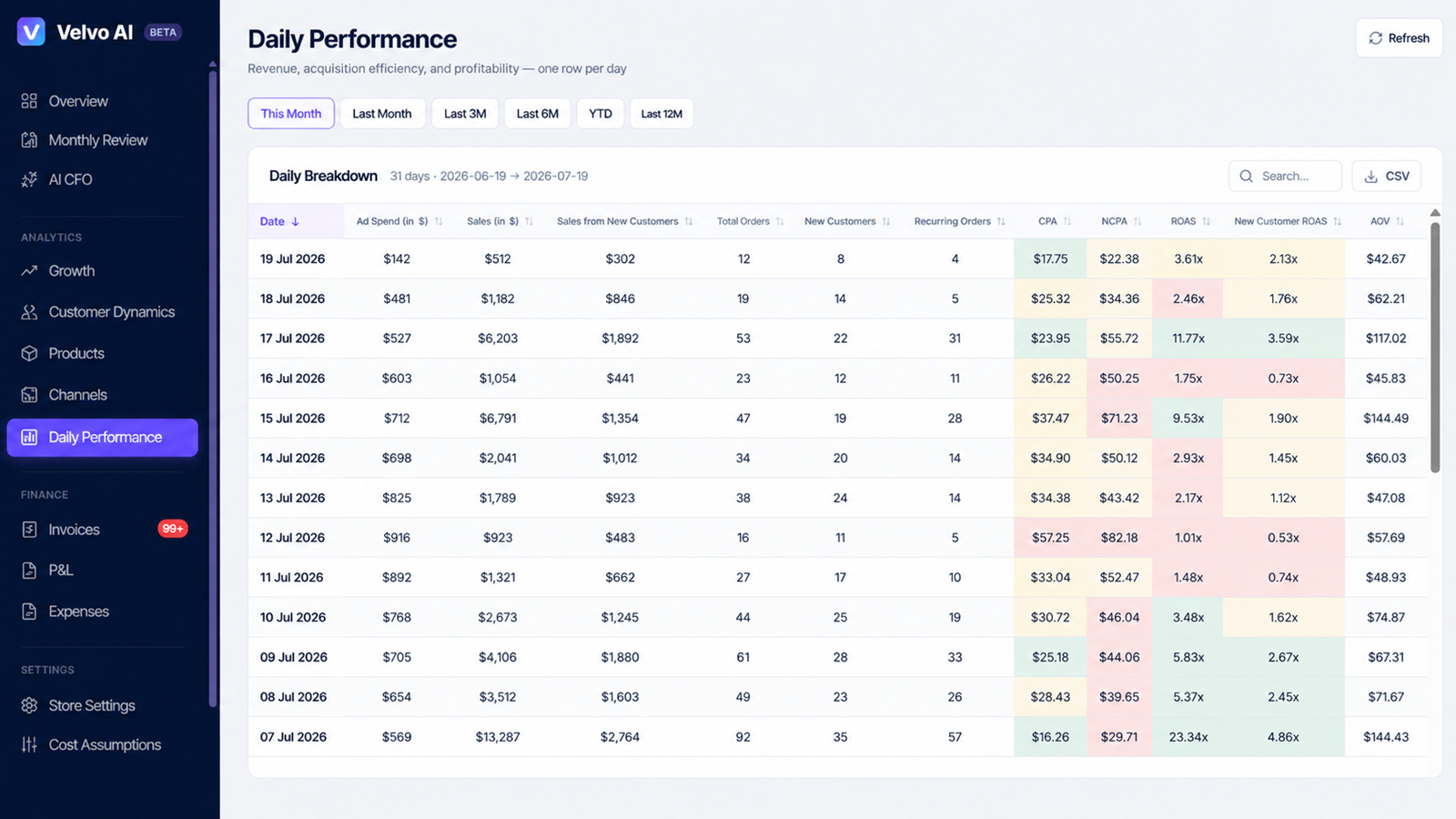The width and height of the screenshot is (1456, 819).
Task: Open Invoices with 99+ badge
Action: (x=102, y=529)
